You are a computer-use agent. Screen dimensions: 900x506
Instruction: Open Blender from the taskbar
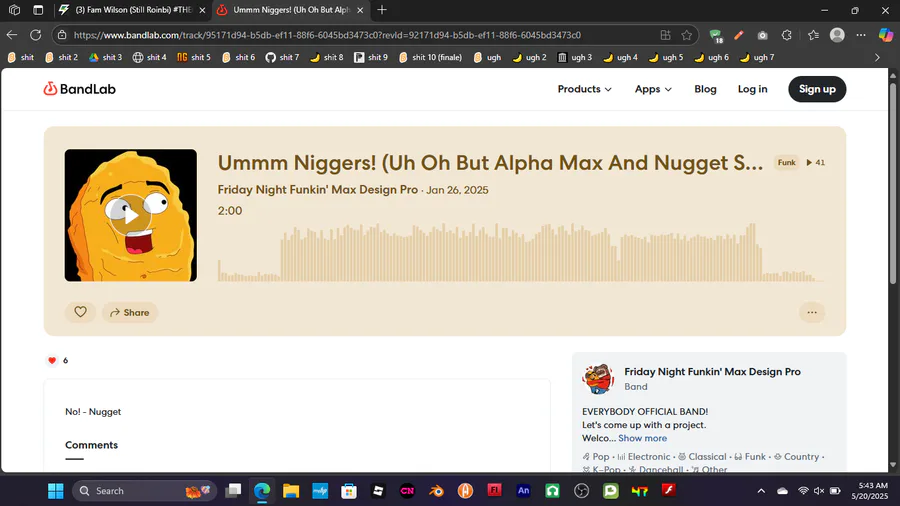(x=436, y=491)
